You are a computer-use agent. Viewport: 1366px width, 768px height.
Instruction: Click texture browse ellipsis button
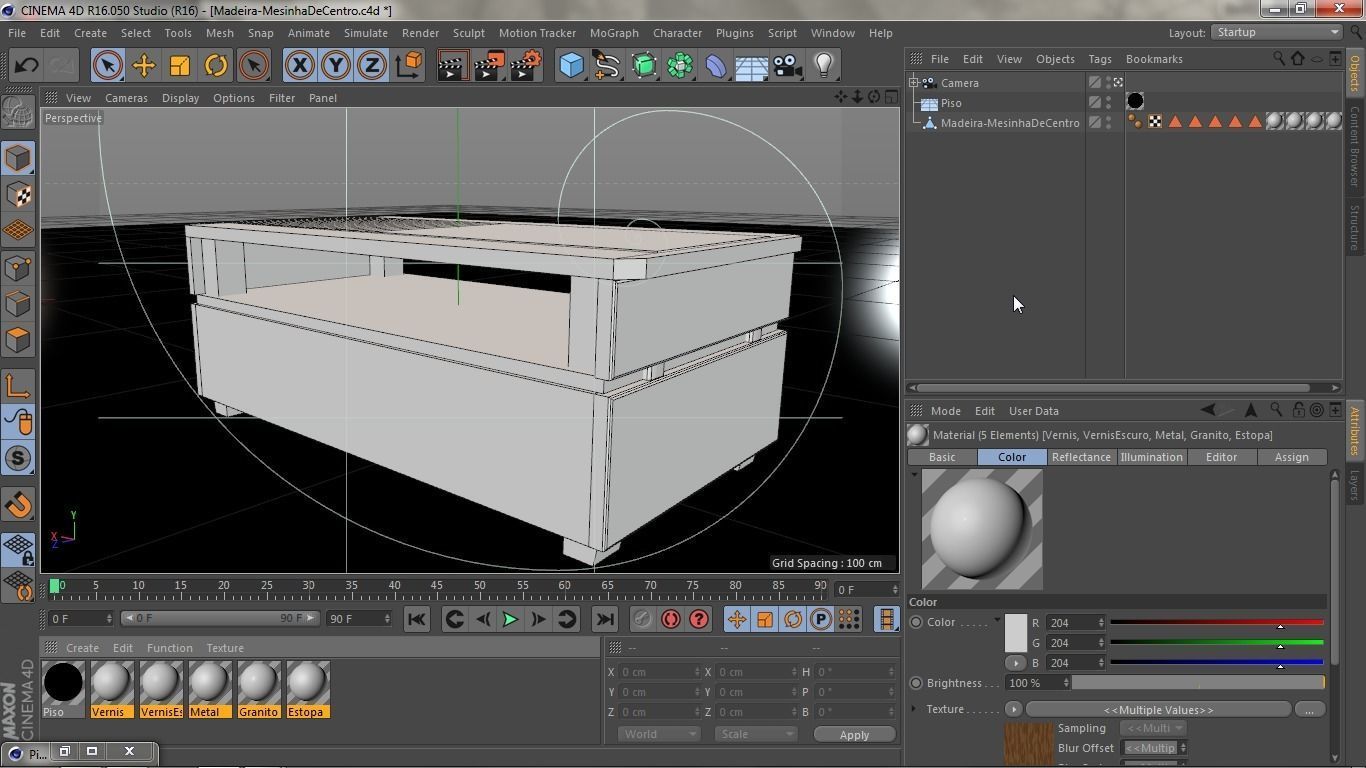tap(1309, 709)
